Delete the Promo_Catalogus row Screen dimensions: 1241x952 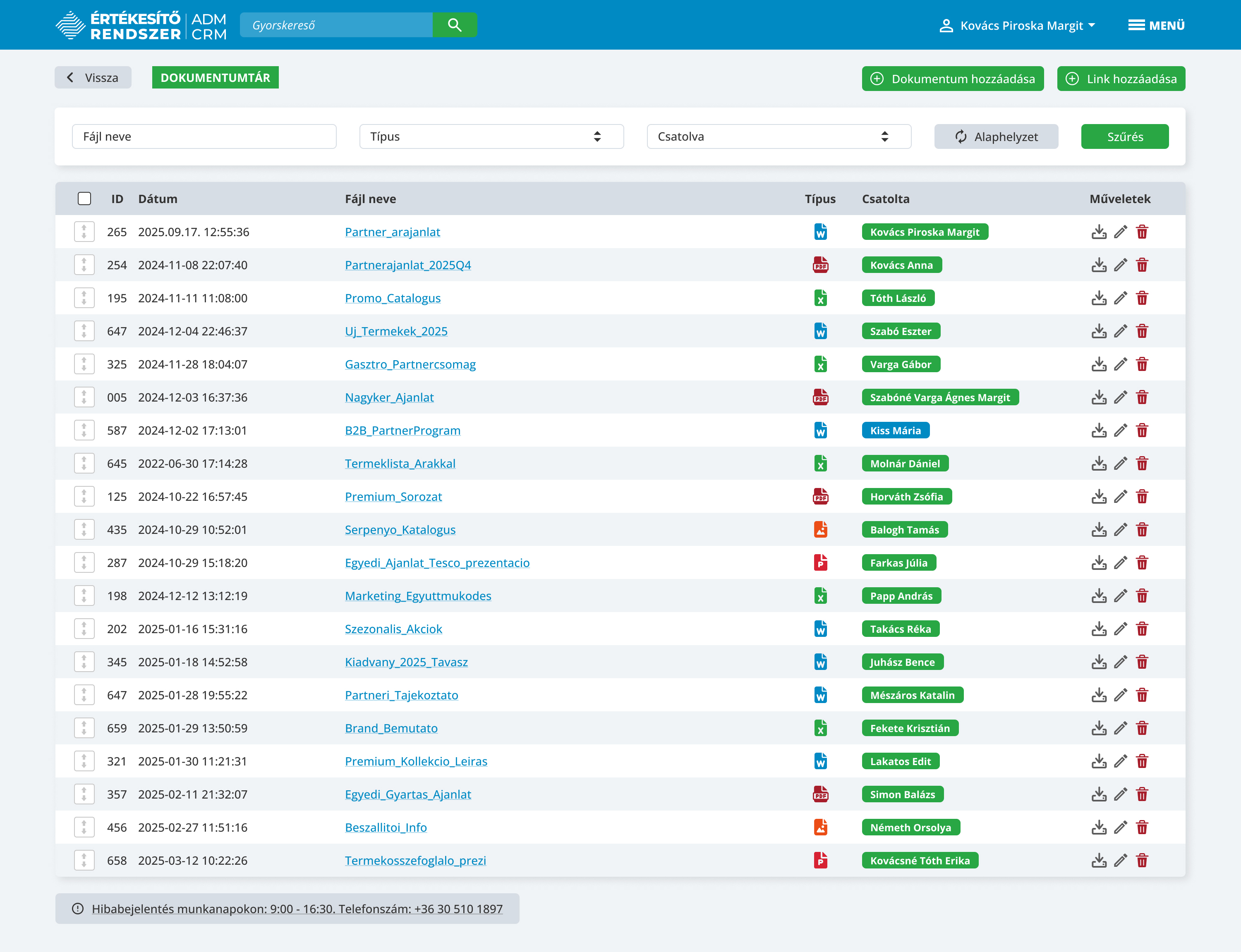click(x=1142, y=298)
